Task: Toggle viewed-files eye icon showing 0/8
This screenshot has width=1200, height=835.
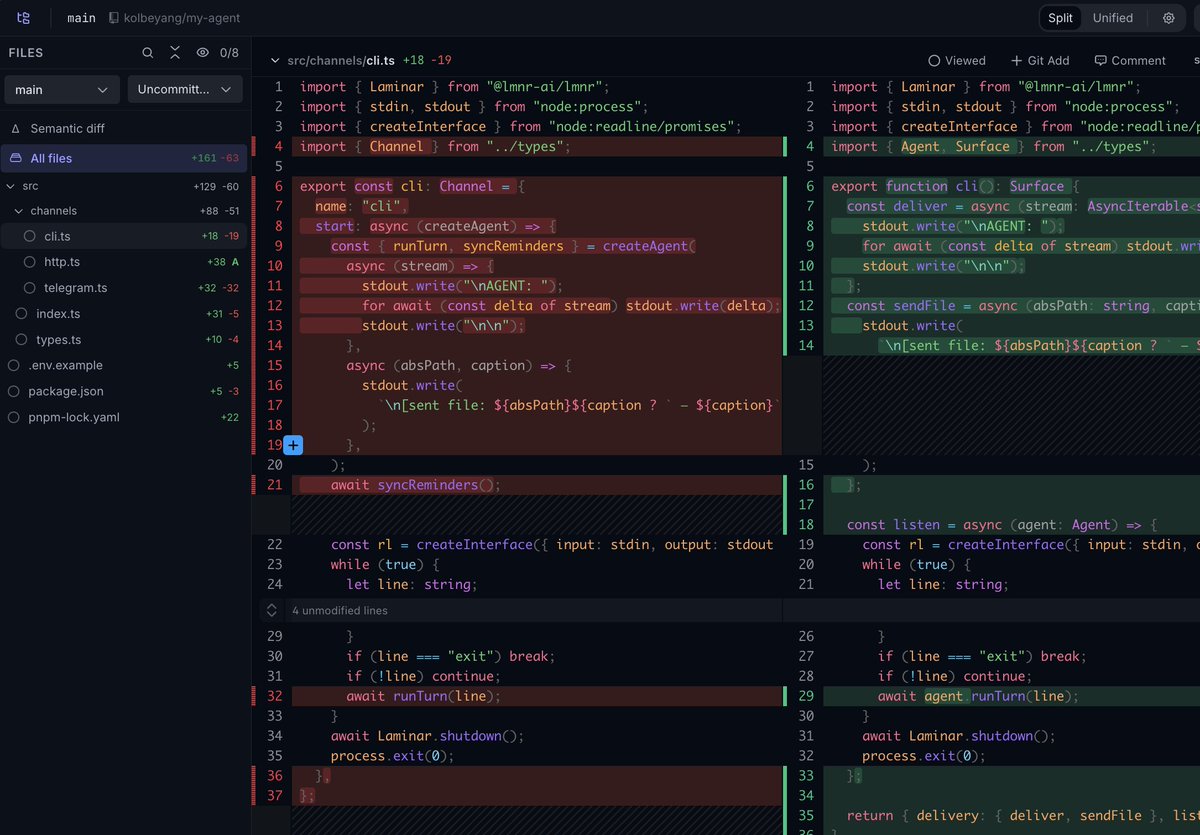Action: tap(203, 53)
